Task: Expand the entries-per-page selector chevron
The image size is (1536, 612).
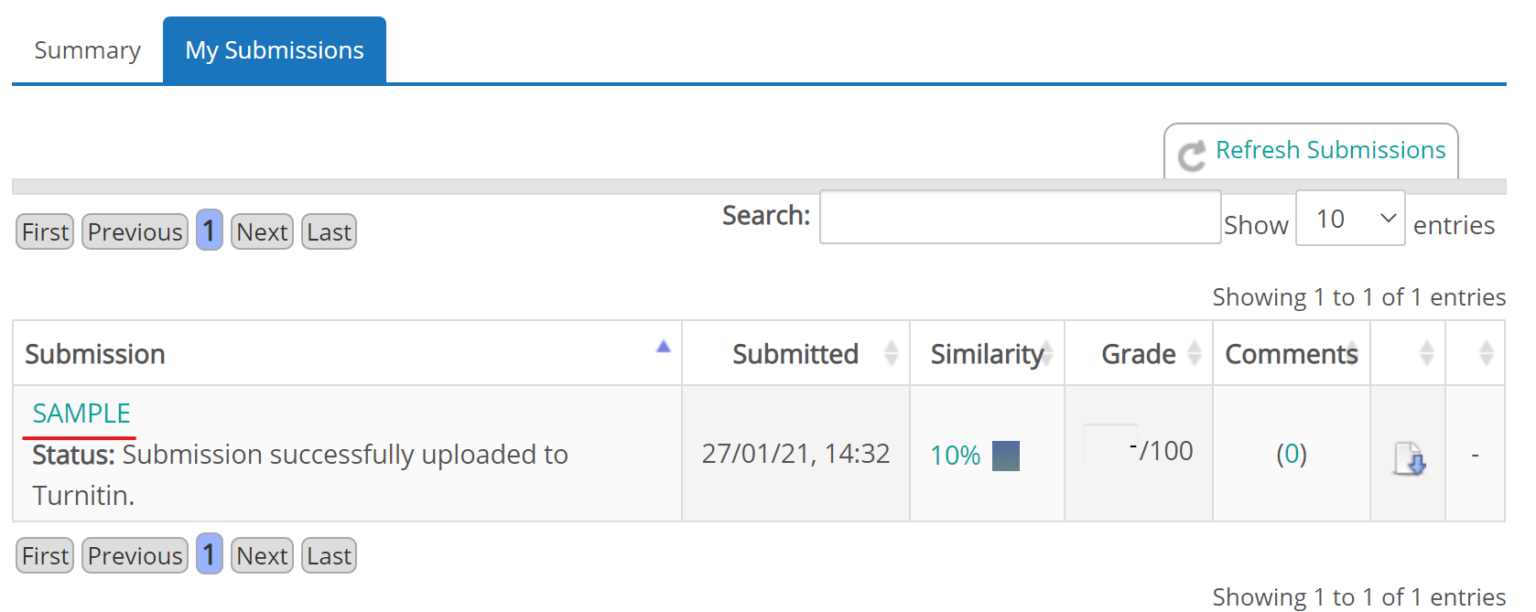Action: [x=1388, y=217]
